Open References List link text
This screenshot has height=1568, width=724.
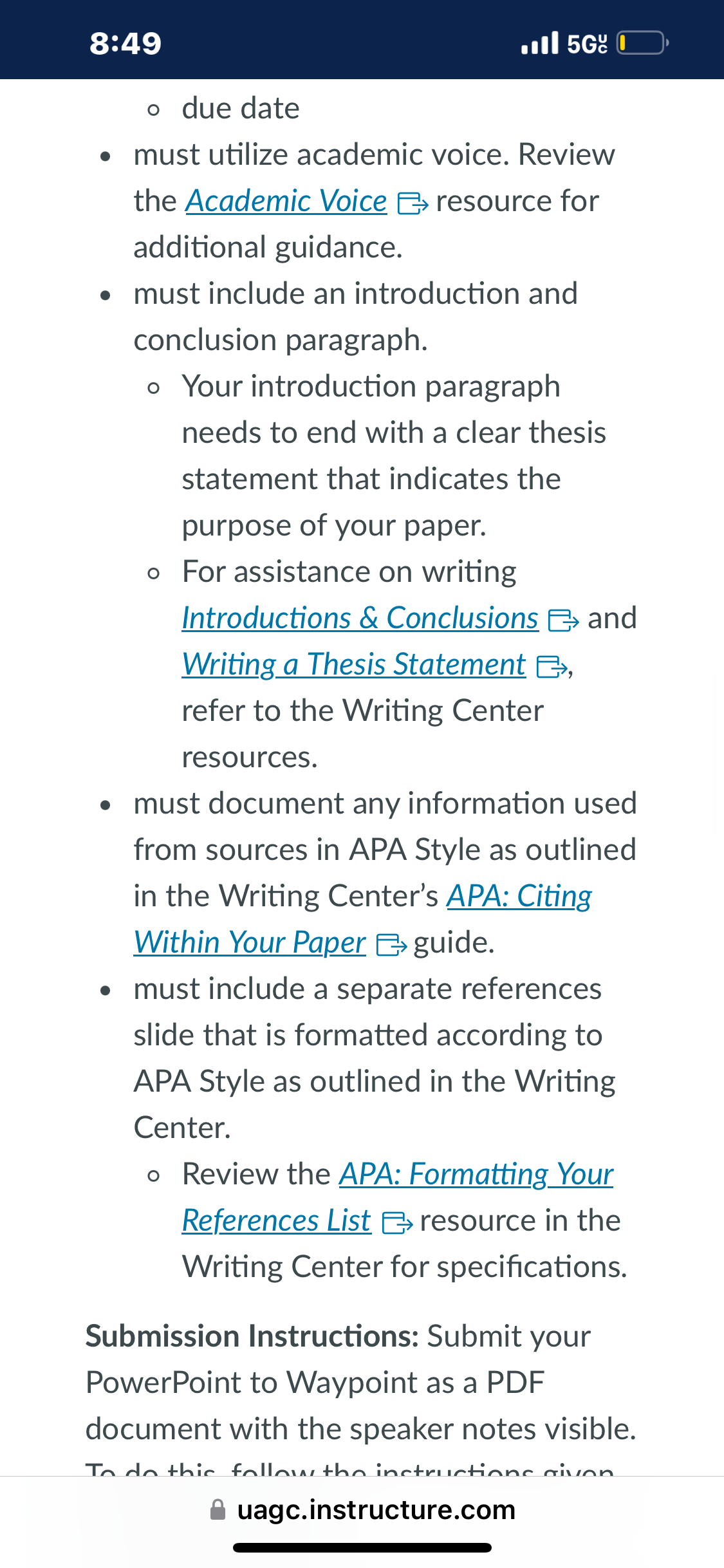point(277,1220)
